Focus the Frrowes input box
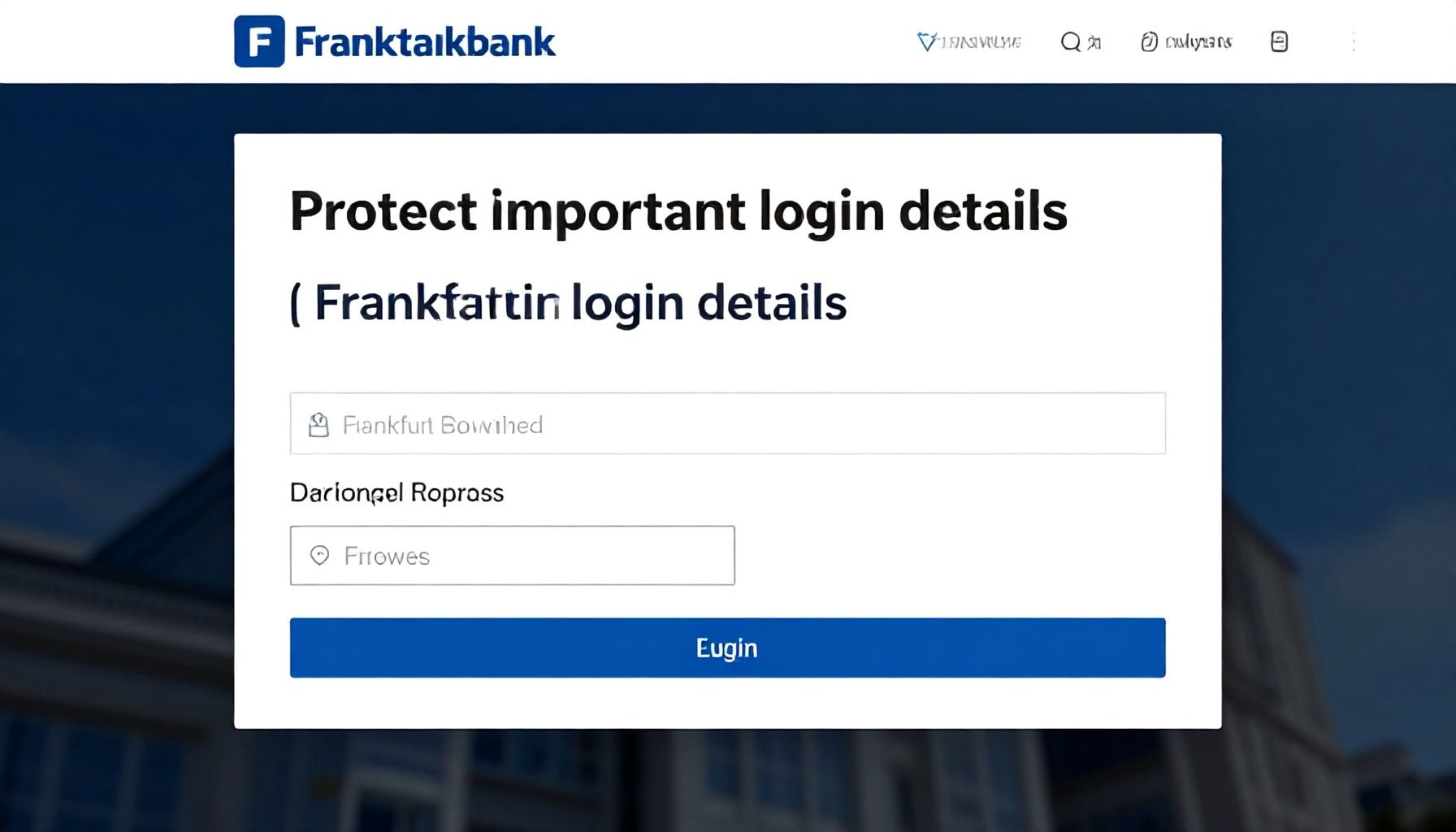The width and height of the screenshot is (1456, 832). 512,555
